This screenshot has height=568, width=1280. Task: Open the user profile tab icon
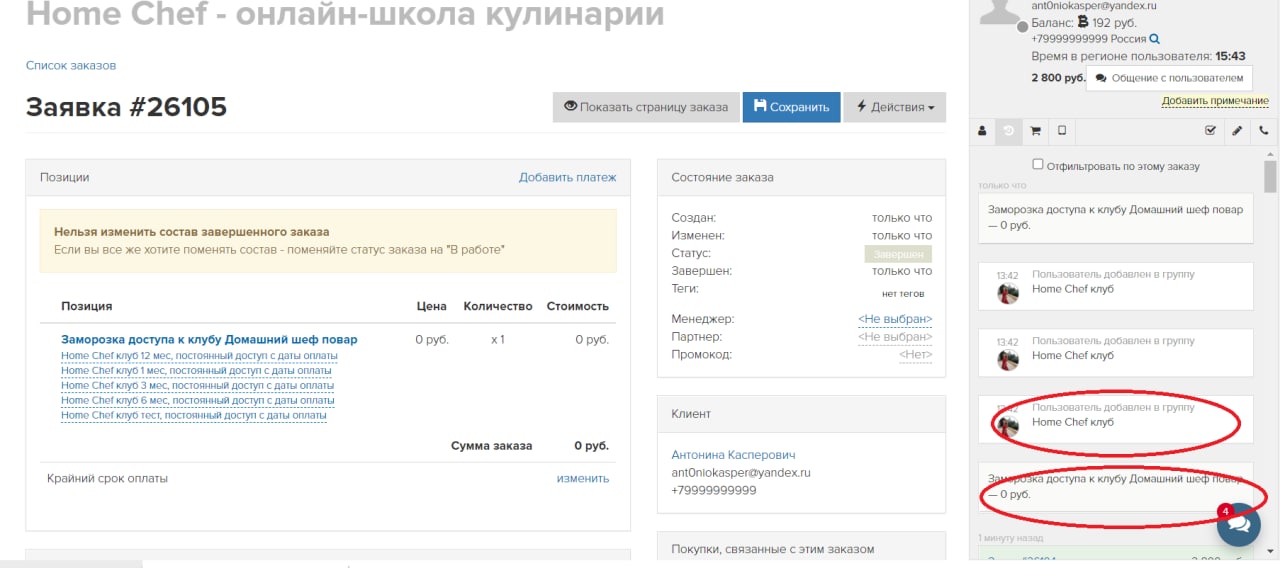[x=982, y=130]
